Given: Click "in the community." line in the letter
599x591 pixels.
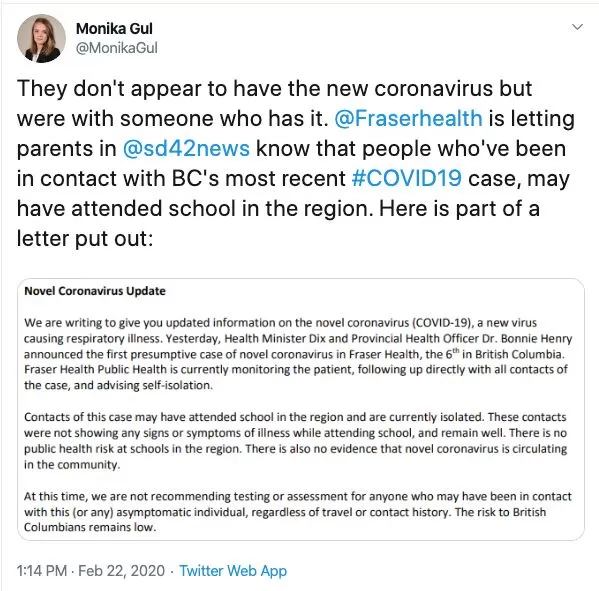Looking at the screenshot, I should coord(72,465).
